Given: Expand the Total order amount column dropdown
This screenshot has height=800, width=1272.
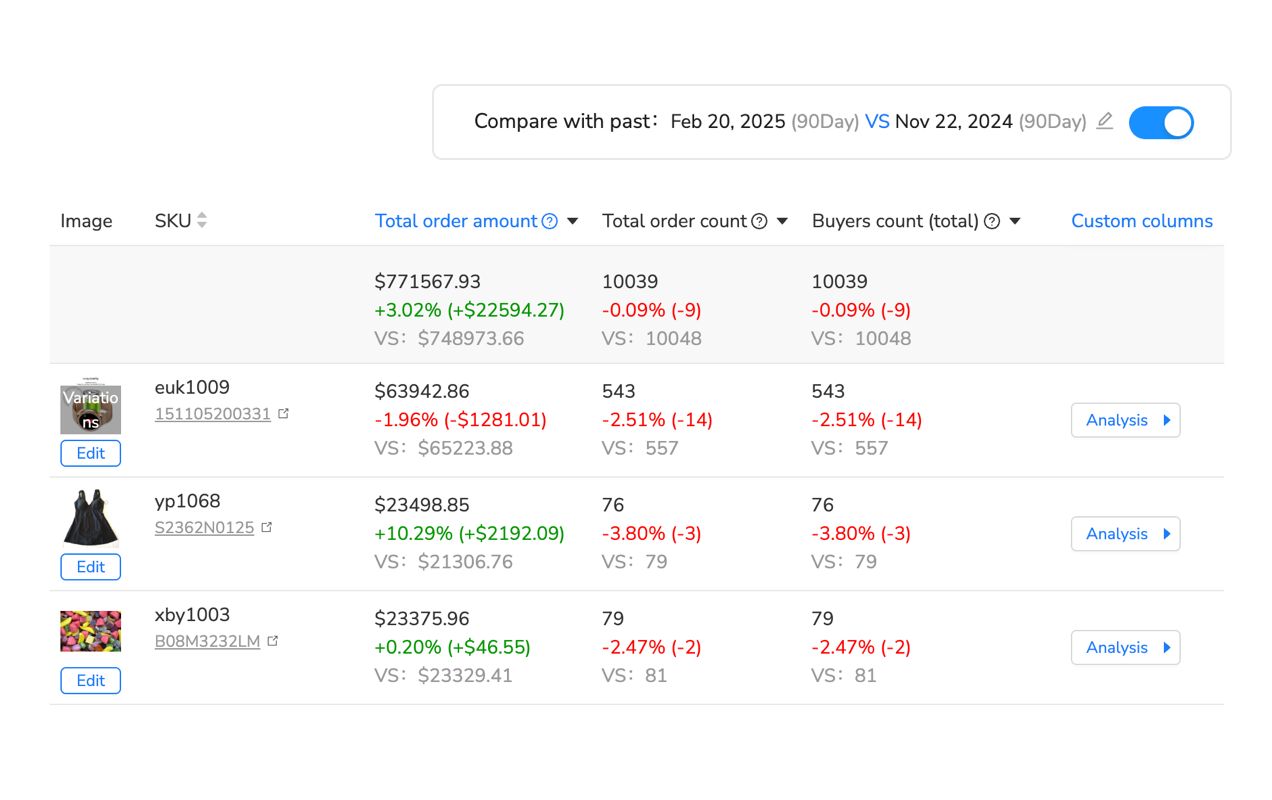Looking at the screenshot, I should [572, 221].
